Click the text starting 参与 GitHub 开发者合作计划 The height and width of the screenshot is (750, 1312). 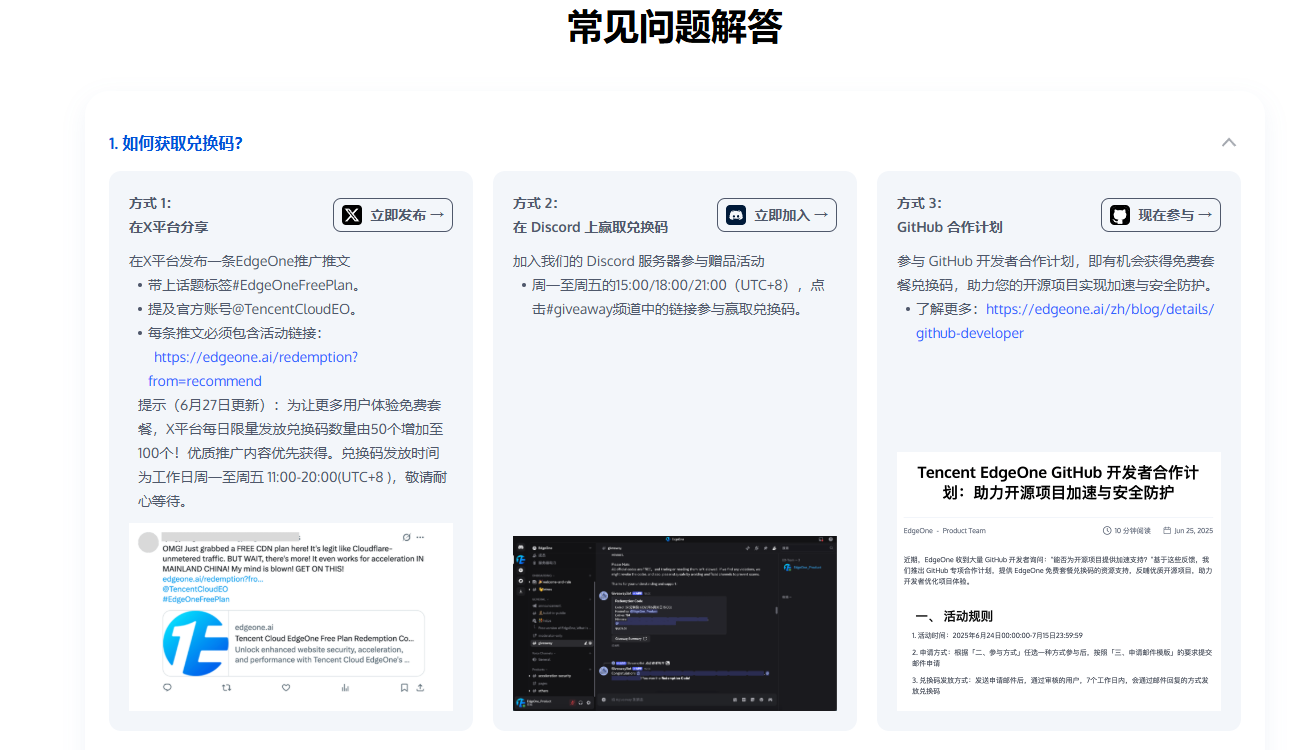[x=1058, y=273]
